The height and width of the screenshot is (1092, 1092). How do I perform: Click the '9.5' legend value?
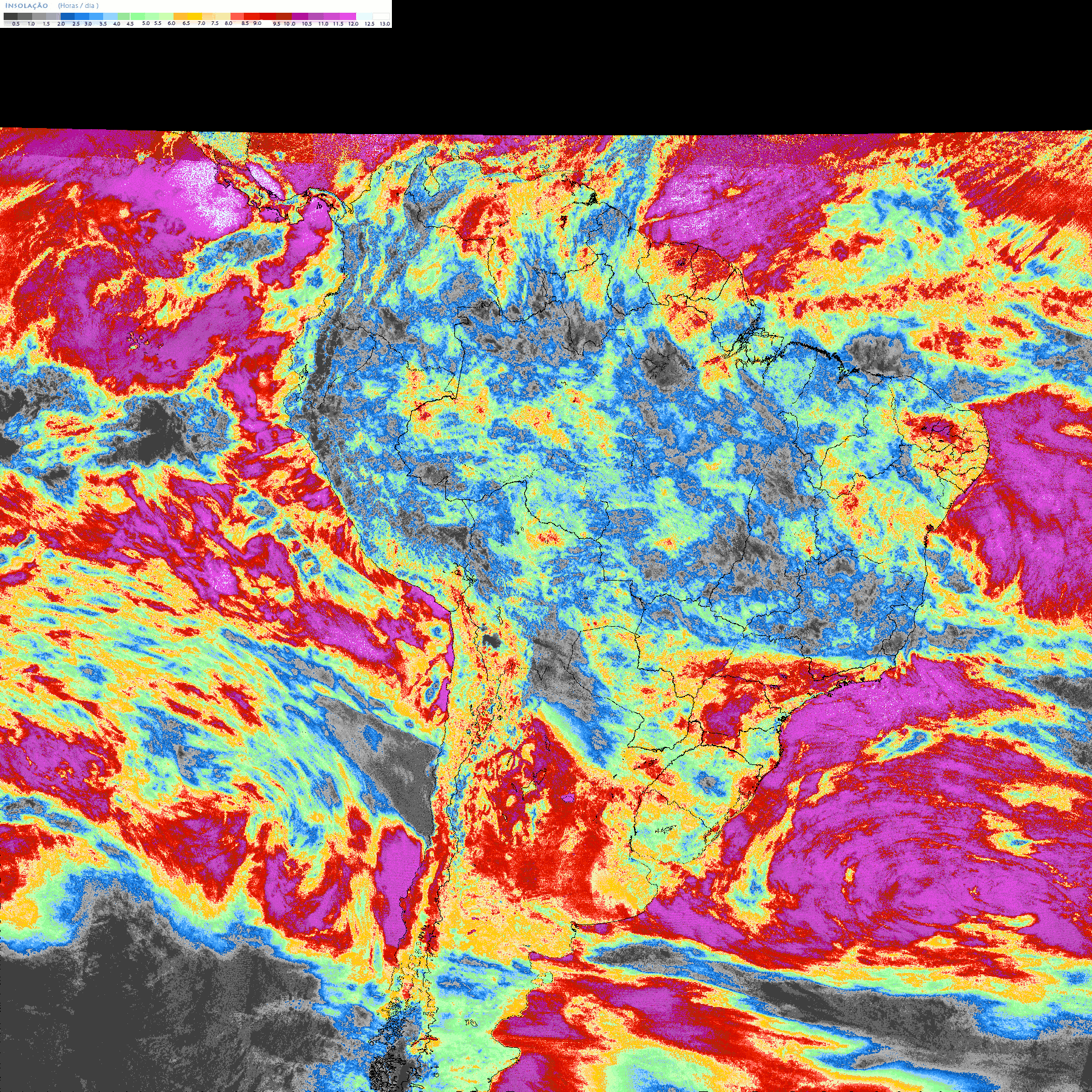point(277,24)
